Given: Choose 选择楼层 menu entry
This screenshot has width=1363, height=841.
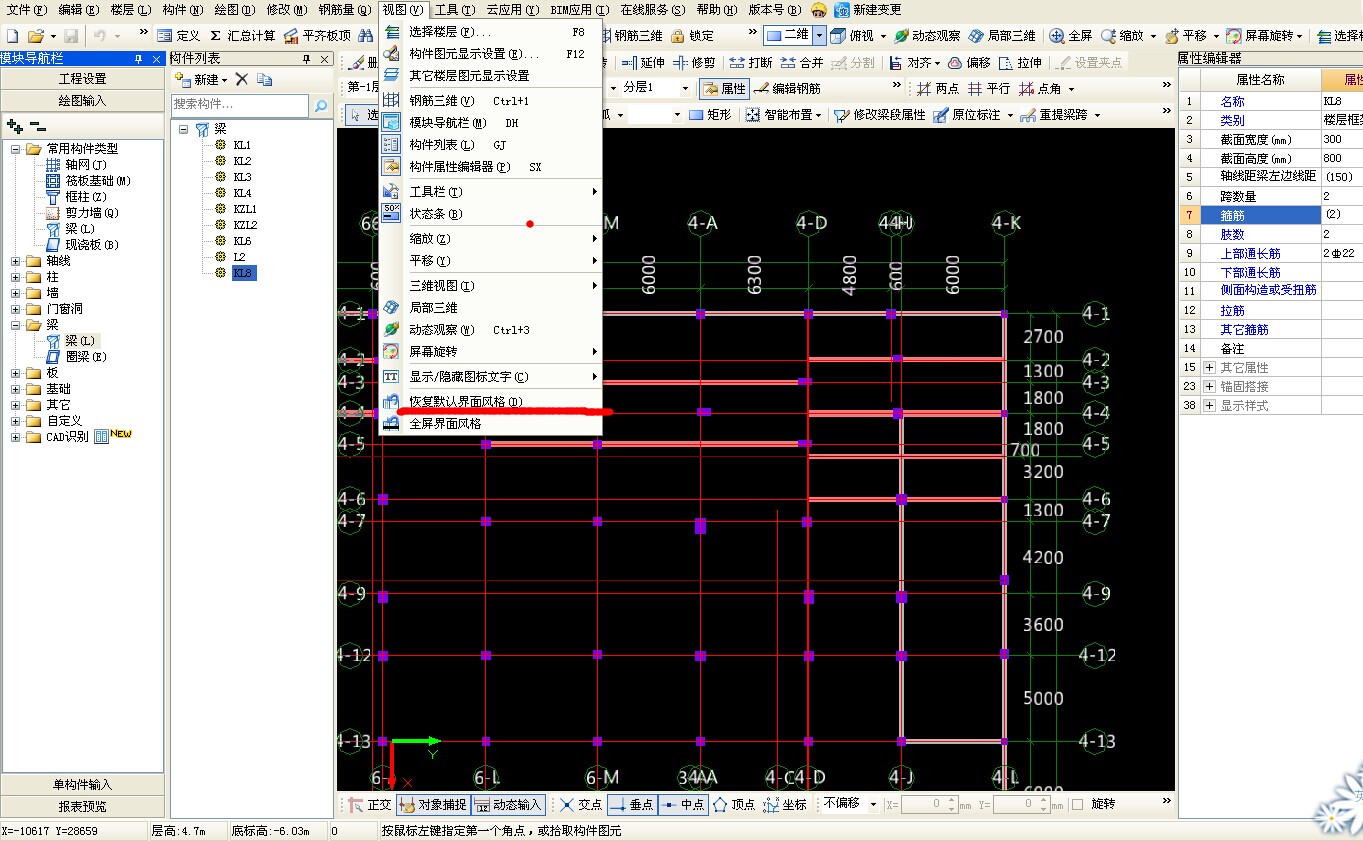Looking at the screenshot, I should coord(490,32).
